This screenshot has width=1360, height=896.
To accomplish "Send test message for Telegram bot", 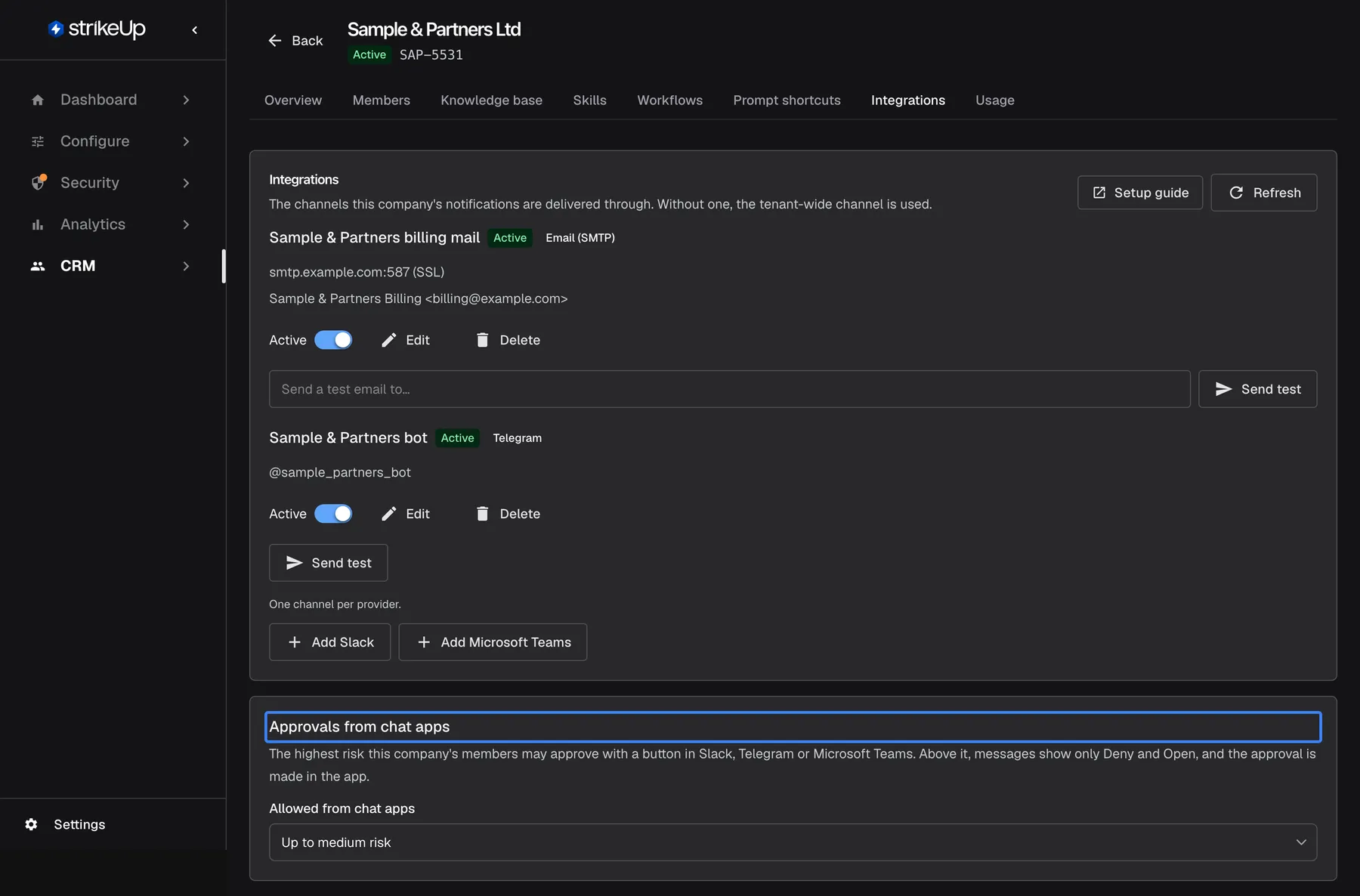I will pyautogui.click(x=329, y=563).
